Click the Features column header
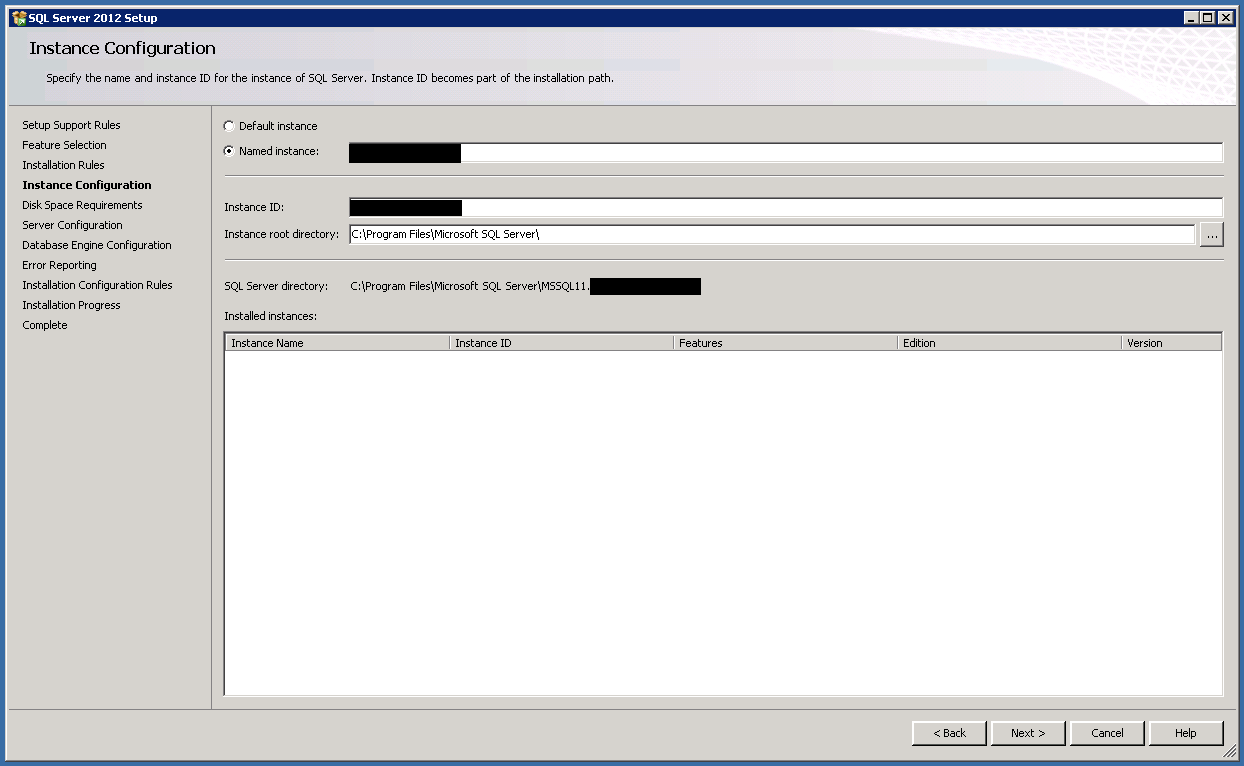 [785, 342]
